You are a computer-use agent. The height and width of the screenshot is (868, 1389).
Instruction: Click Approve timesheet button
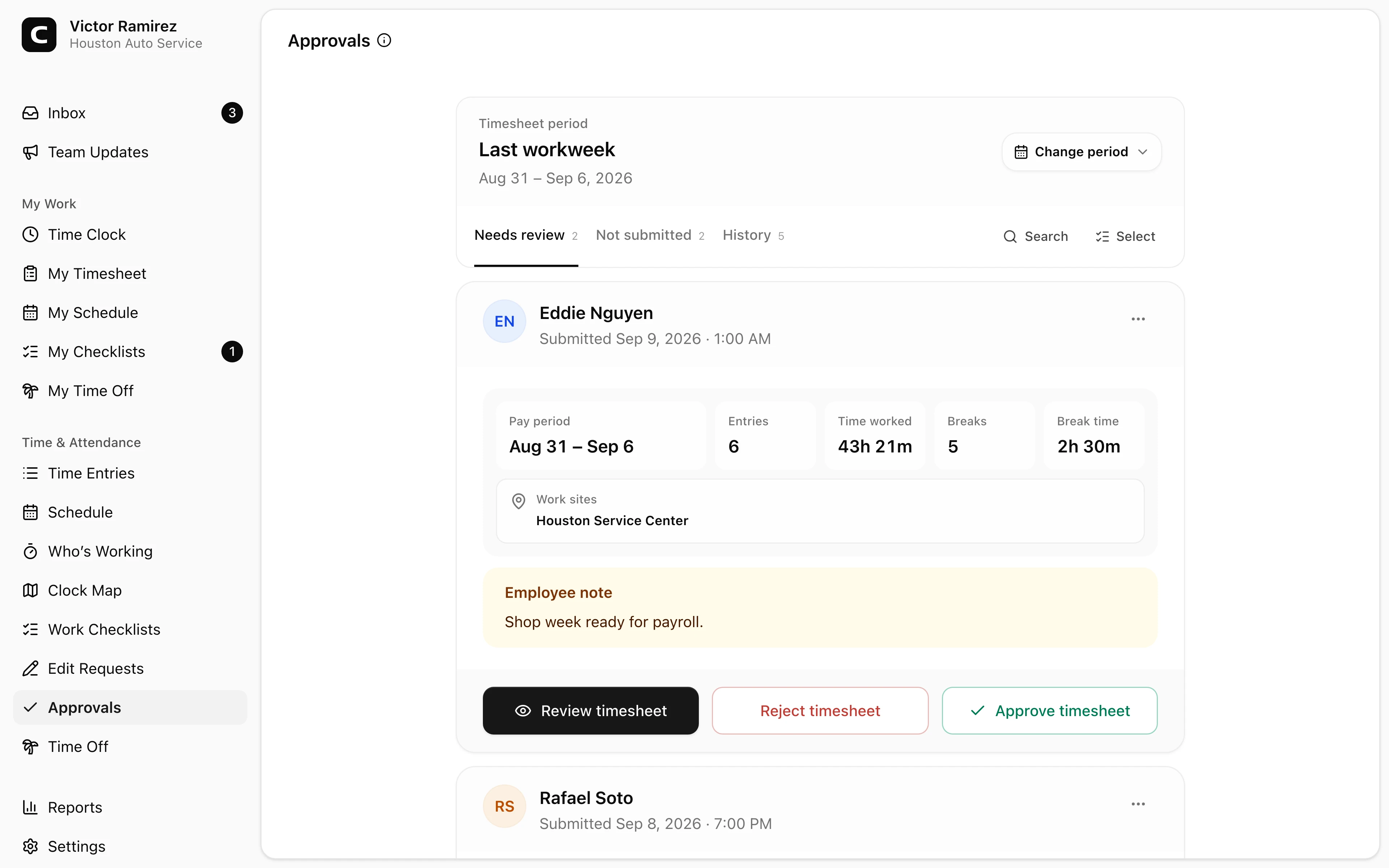coord(1049,711)
